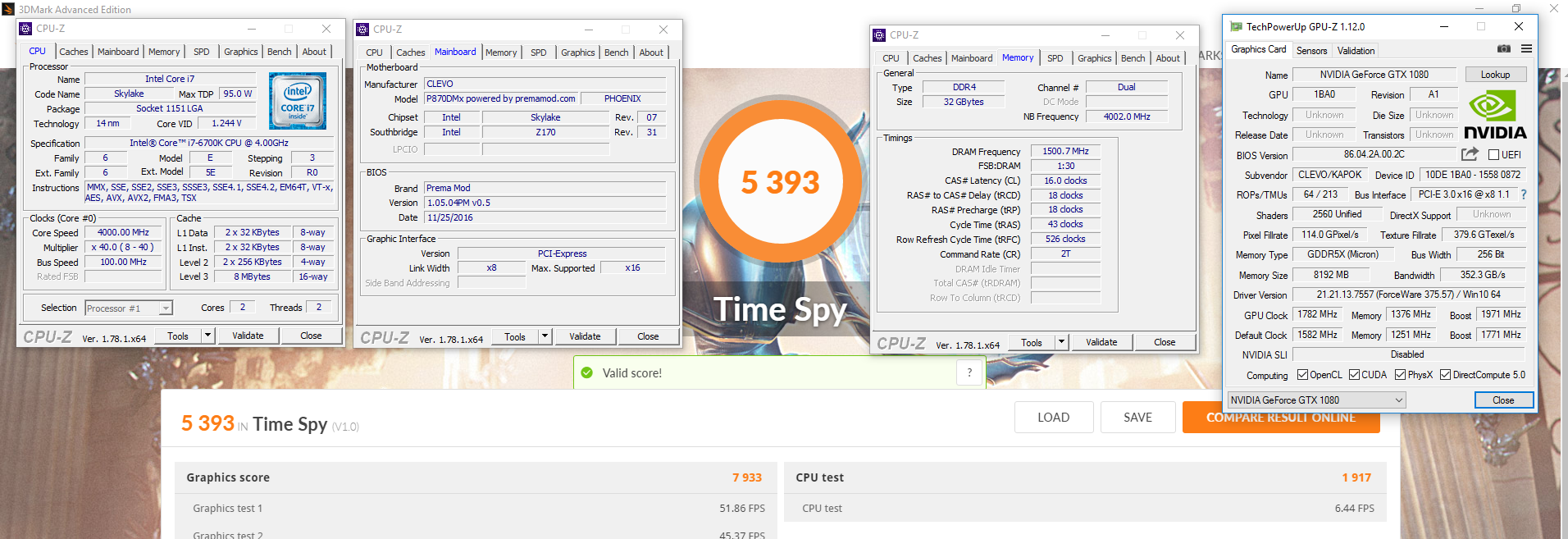Click the Specification i7-6700K text
The width and height of the screenshot is (1568, 539).
pyautogui.click(x=209, y=143)
